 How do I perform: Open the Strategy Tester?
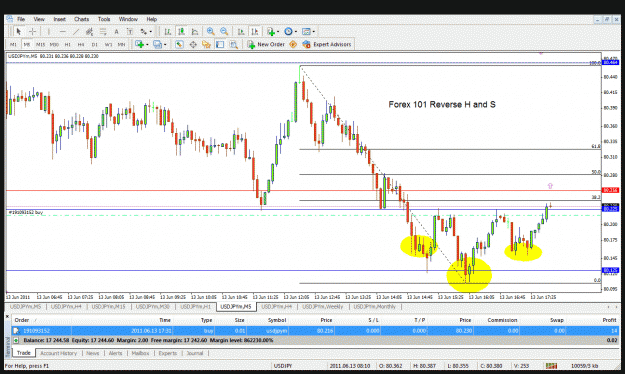[x=234, y=44]
